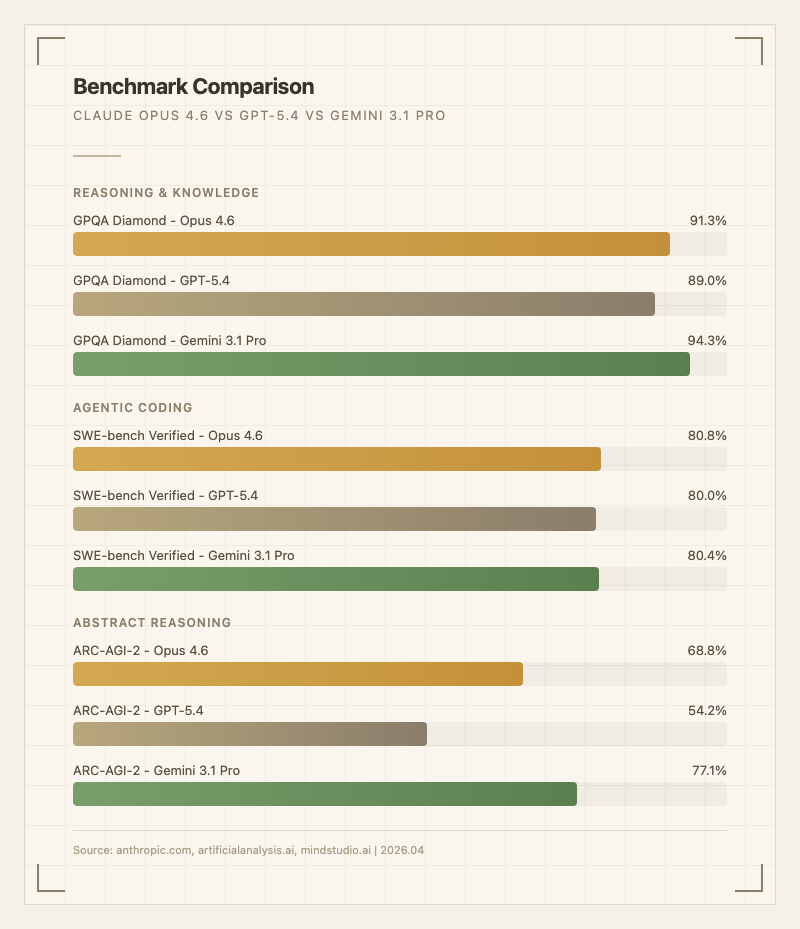800x929 pixels.
Task: Click the Benchmark Comparison title
Action: [193, 87]
